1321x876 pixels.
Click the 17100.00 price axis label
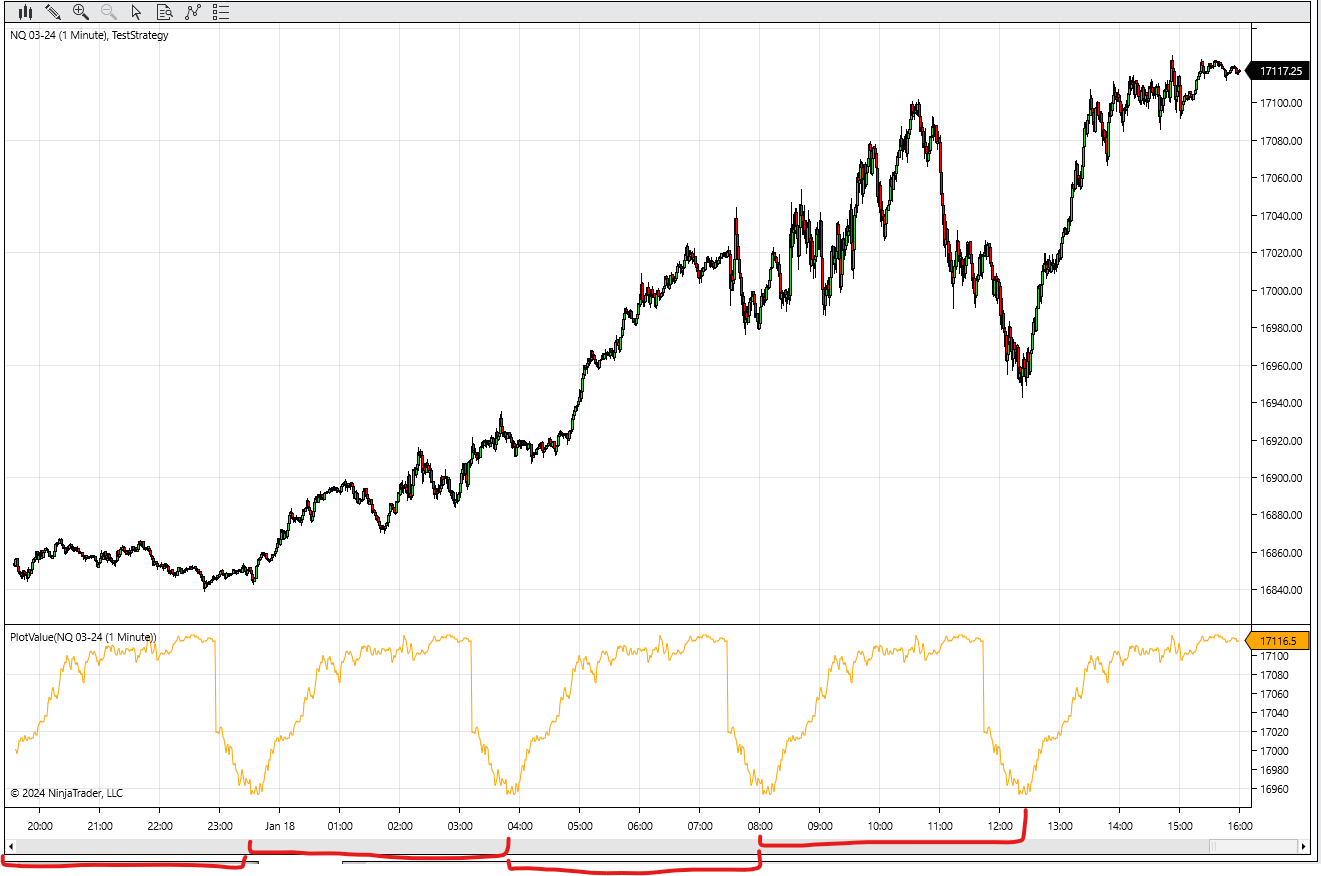(x=1281, y=103)
